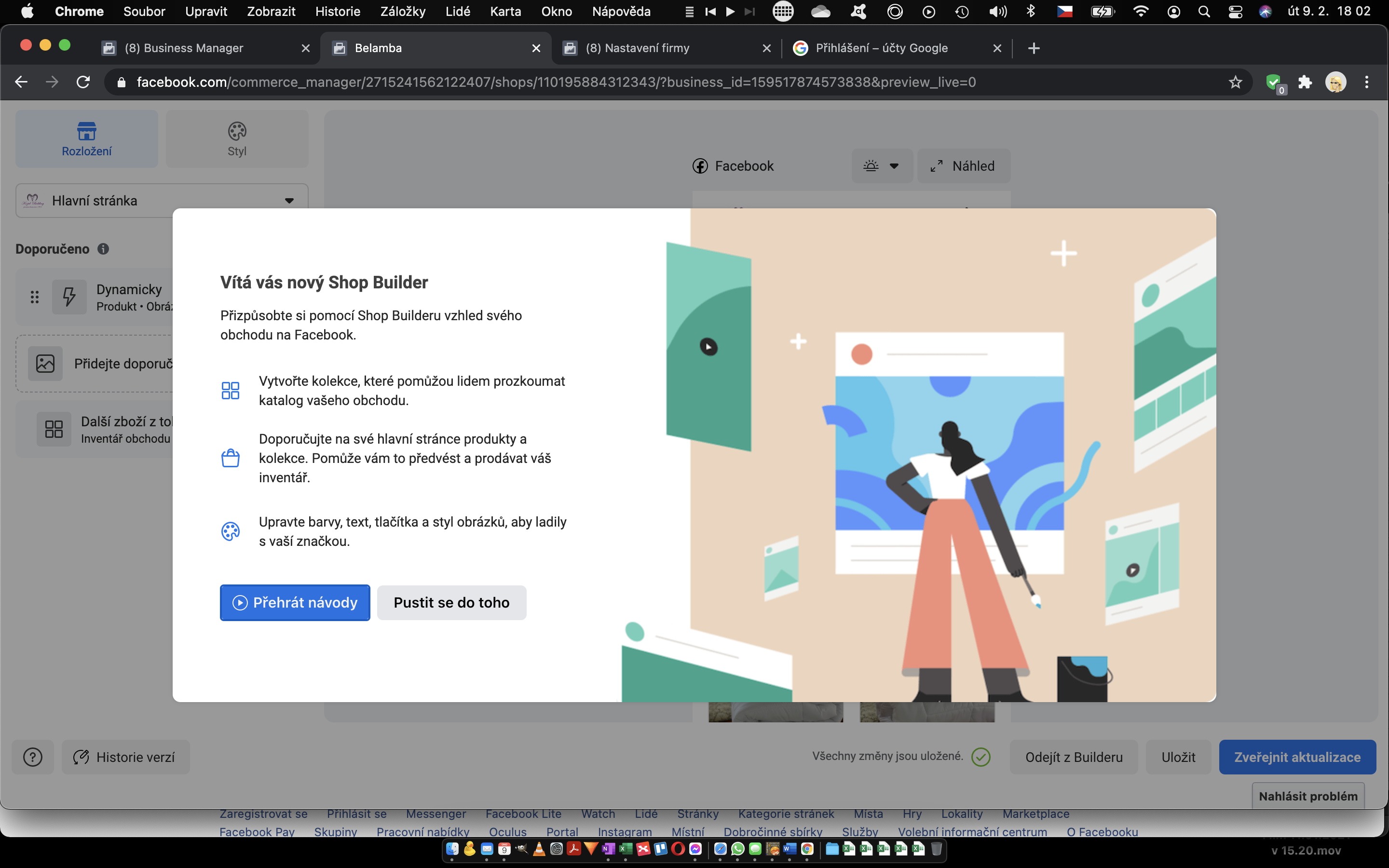This screenshot has width=1389, height=868.
Task: Open a new browser tab
Action: [x=1034, y=48]
